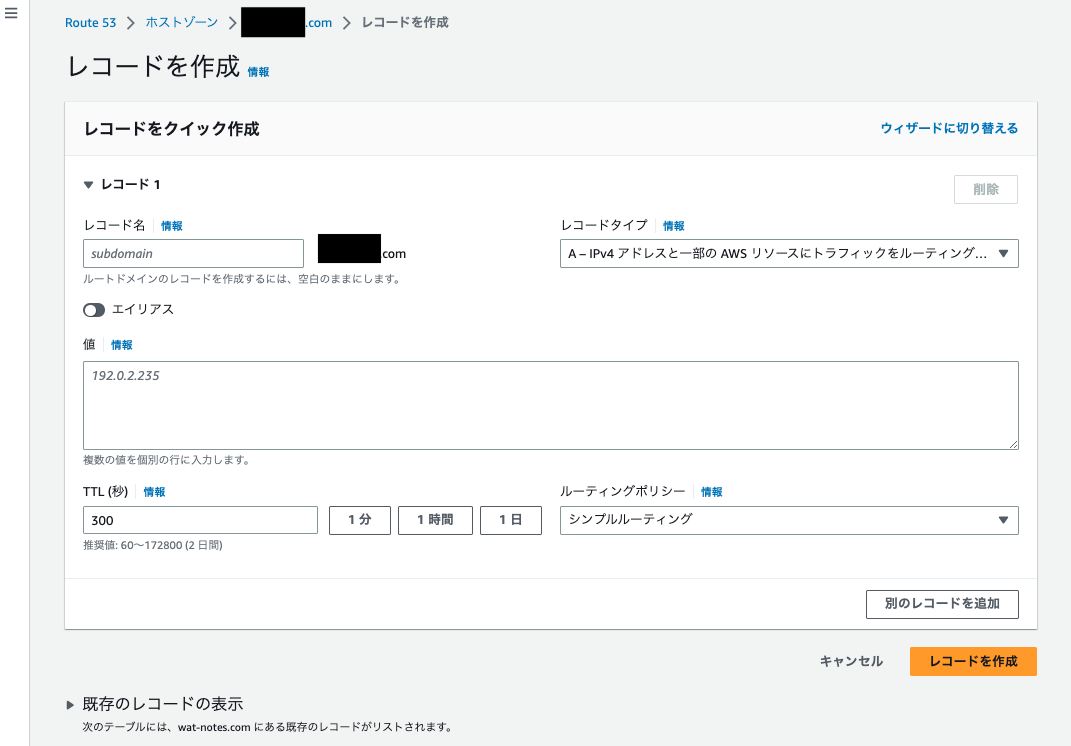Open the ルーティングポリシー routing policy dropdown
This screenshot has height=746, width=1071.
pos(788,520)
